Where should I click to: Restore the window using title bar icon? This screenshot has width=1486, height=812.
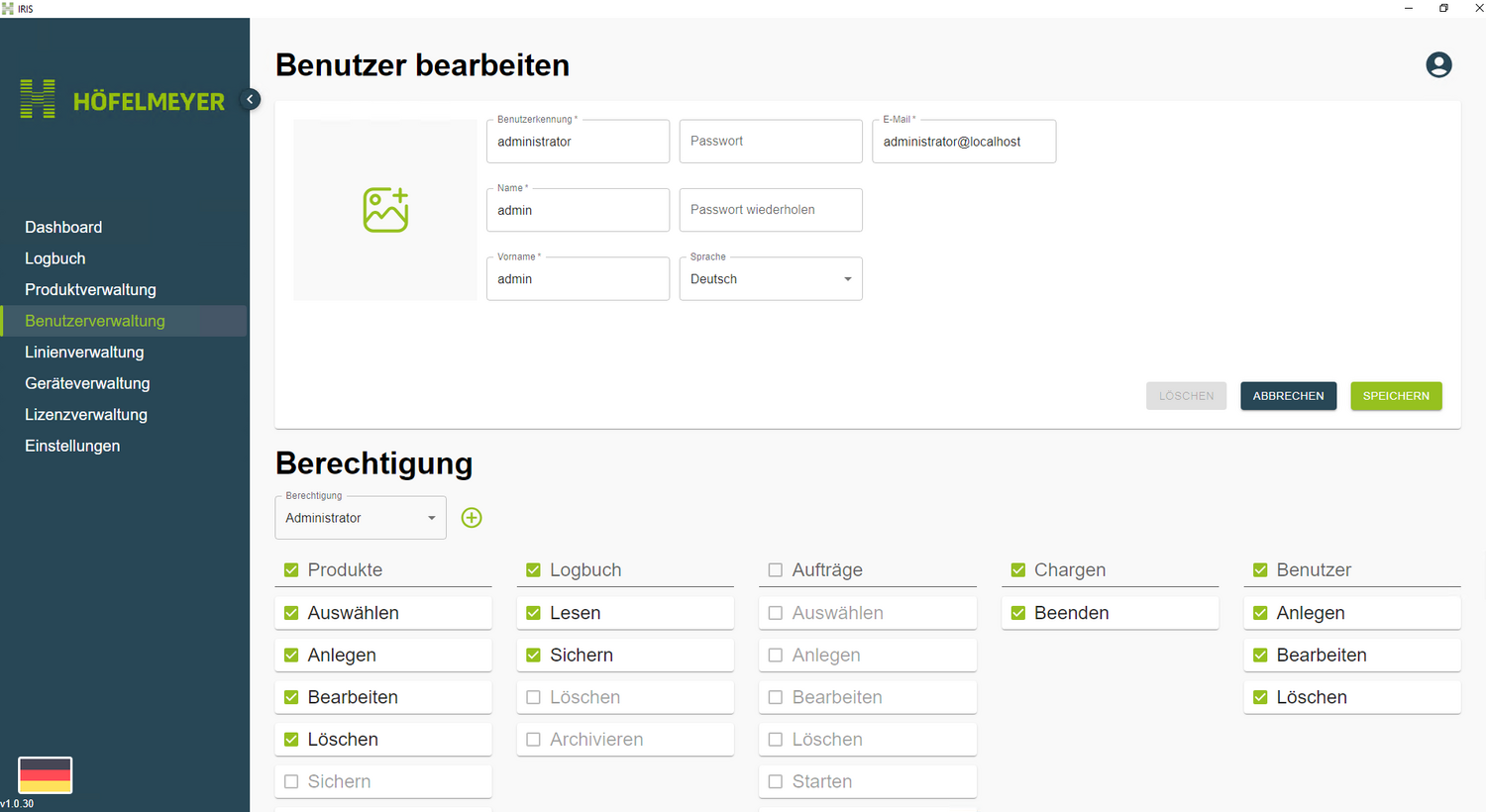coord(1443,8)
